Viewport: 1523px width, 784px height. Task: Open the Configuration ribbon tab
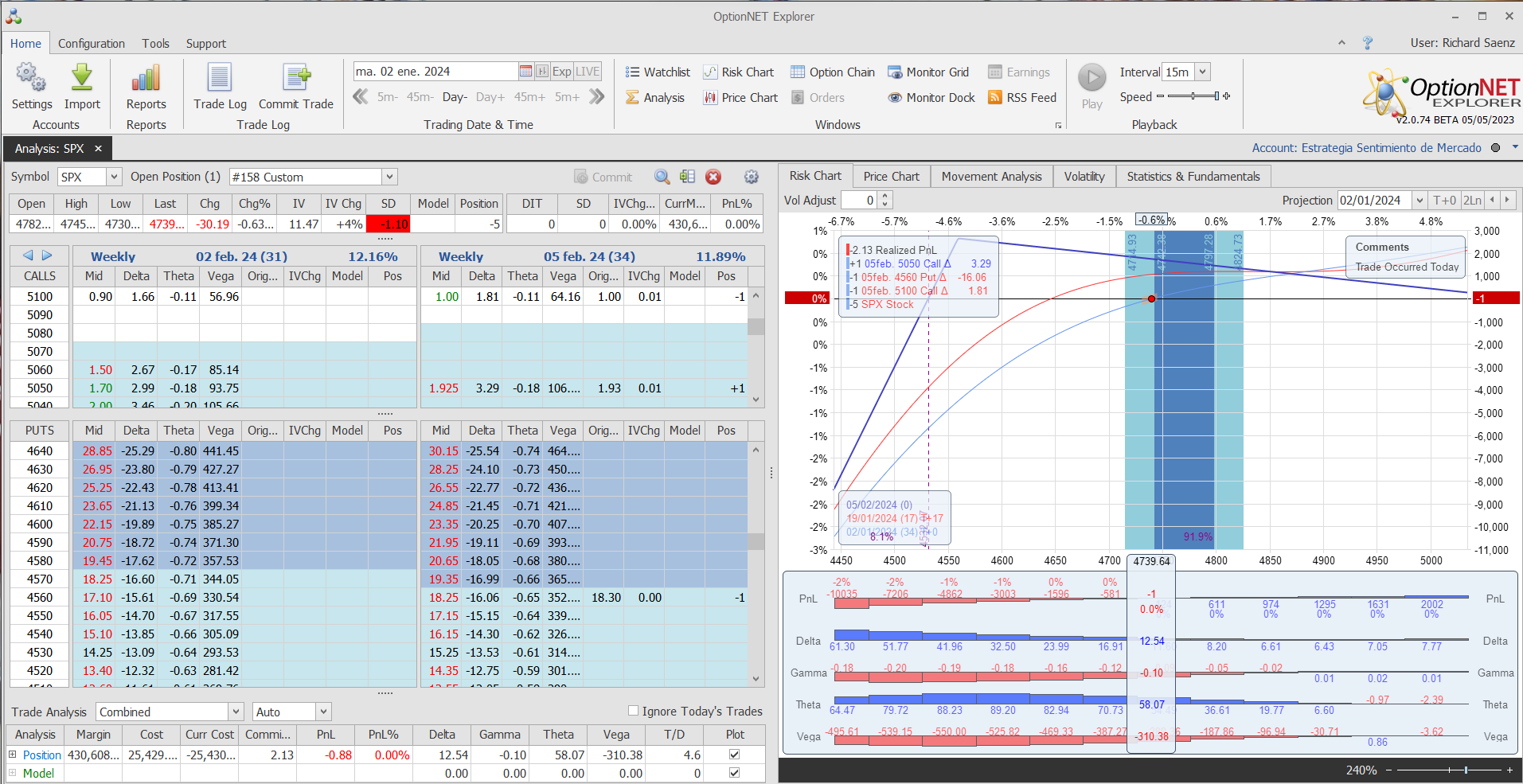(x=91, y=44)
